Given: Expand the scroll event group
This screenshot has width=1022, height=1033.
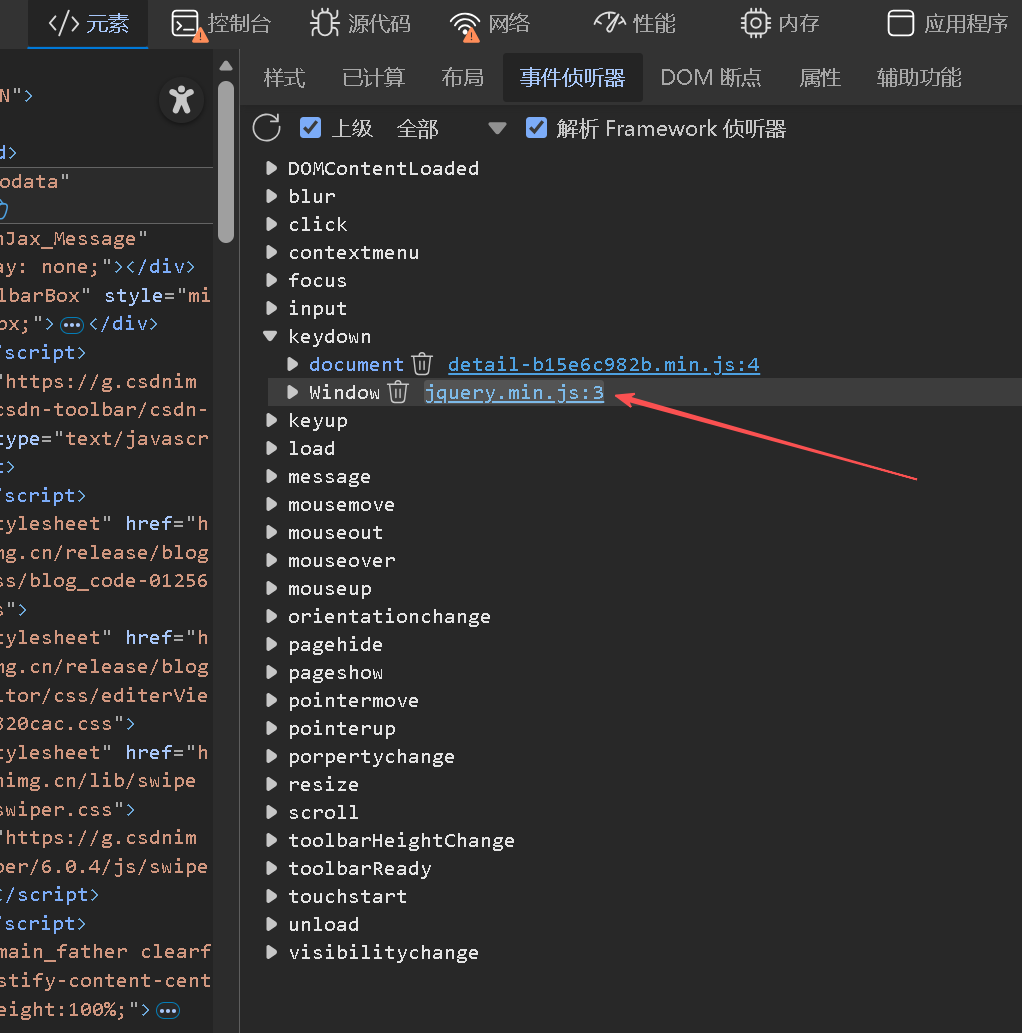Looking at the screenshot, I should [271, 812].
